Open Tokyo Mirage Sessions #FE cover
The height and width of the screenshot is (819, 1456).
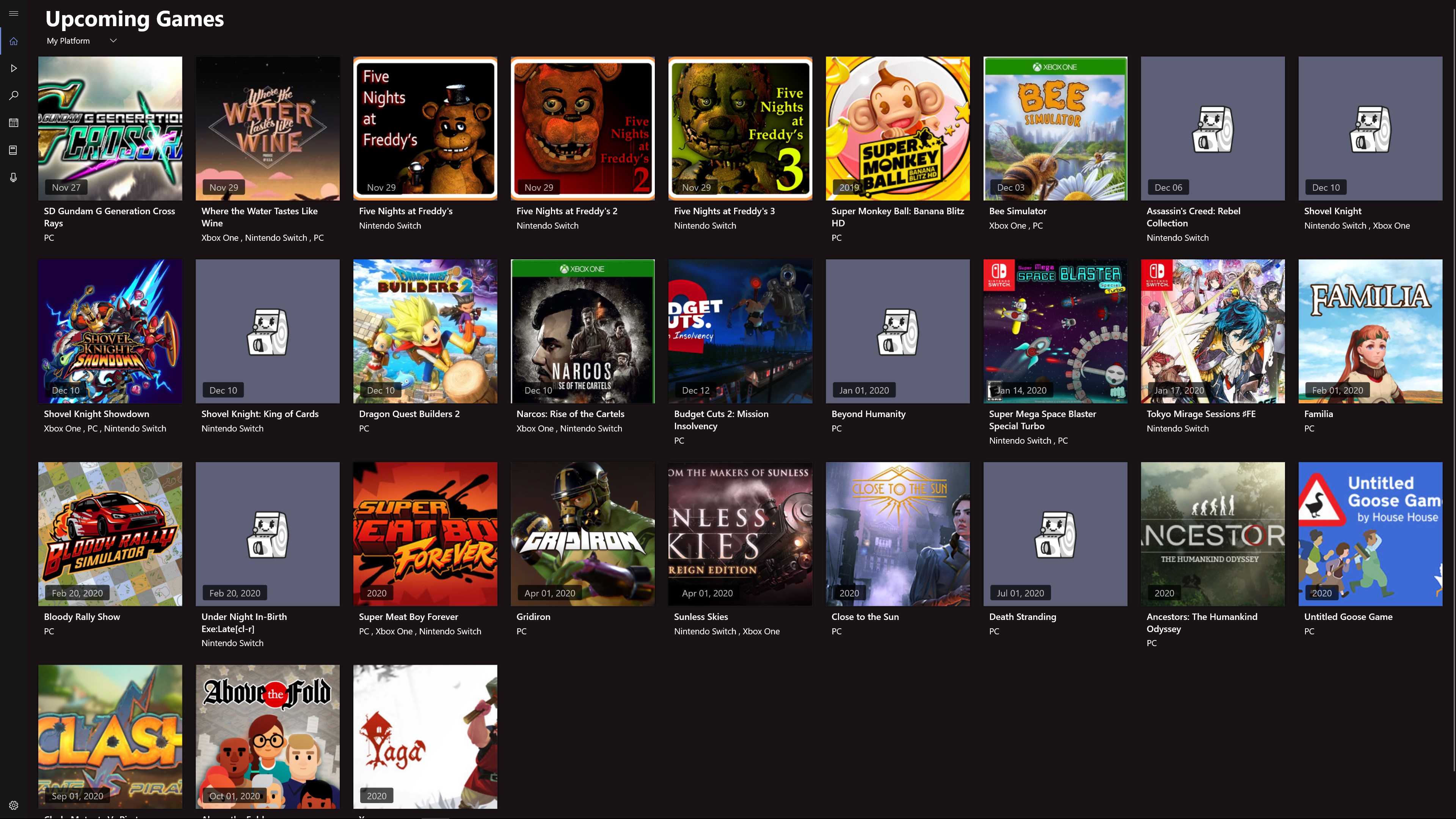click(1213, 331)
